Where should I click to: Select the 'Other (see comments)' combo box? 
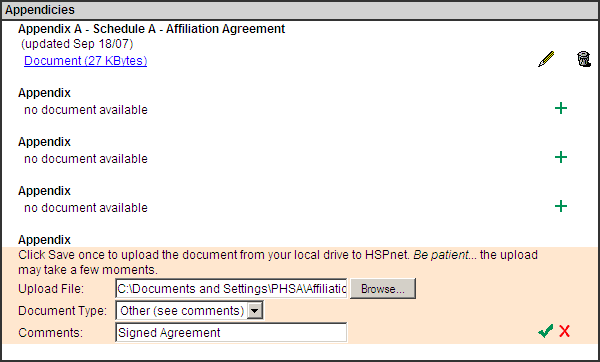pyautogui.click(x=189, y=311)
